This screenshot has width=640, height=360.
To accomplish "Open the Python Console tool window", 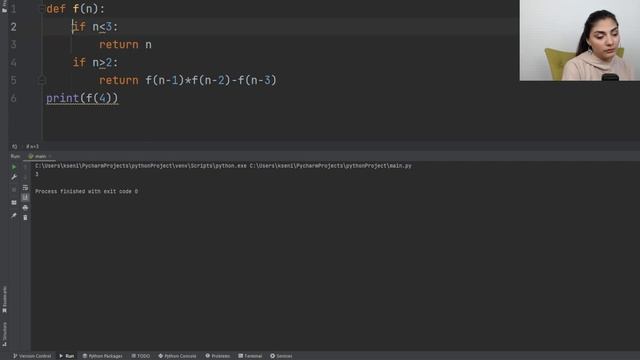I will 177,356.
